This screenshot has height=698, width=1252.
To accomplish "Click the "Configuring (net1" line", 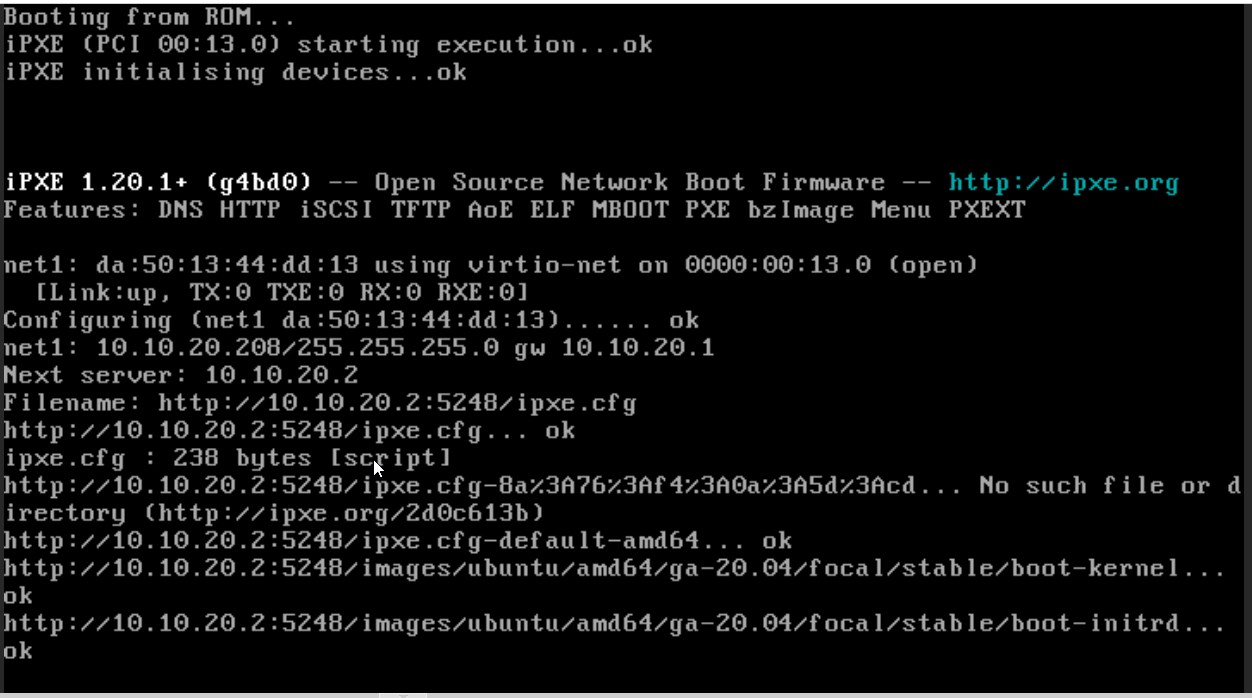I will pyautogui.click(x=350, y=321).
